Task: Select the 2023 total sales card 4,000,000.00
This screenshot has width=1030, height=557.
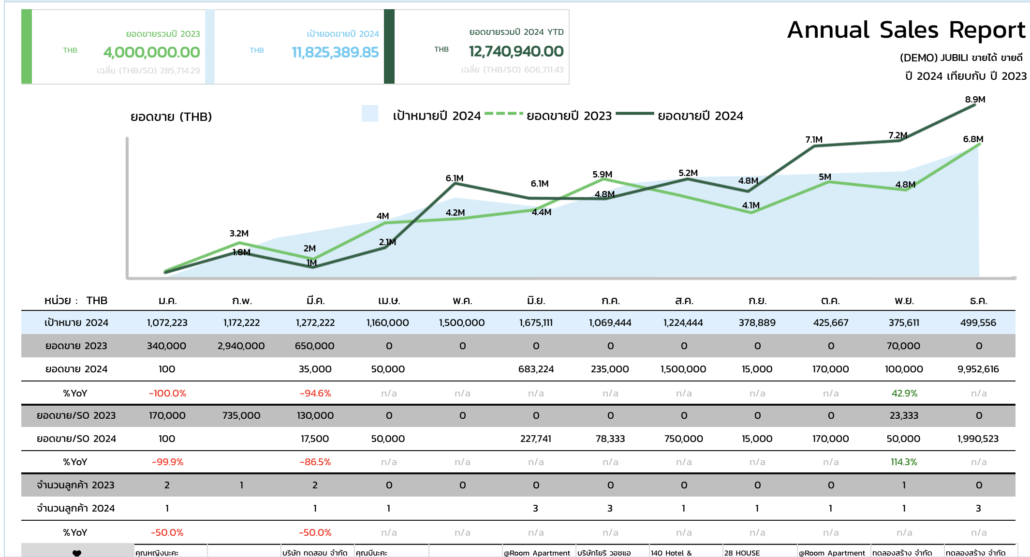Action: [150, 52]
